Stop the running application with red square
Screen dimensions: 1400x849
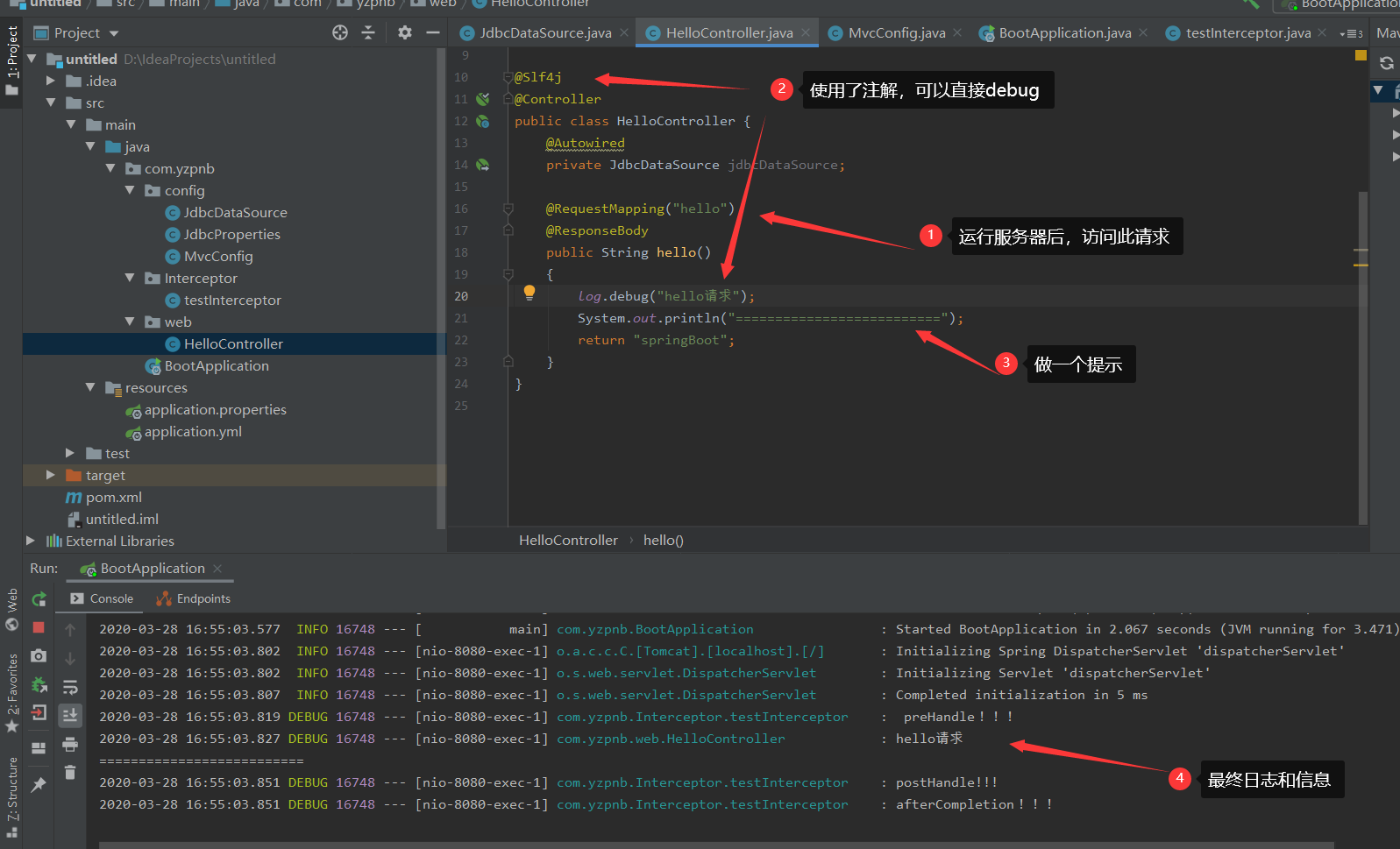(x=39, y=627)
